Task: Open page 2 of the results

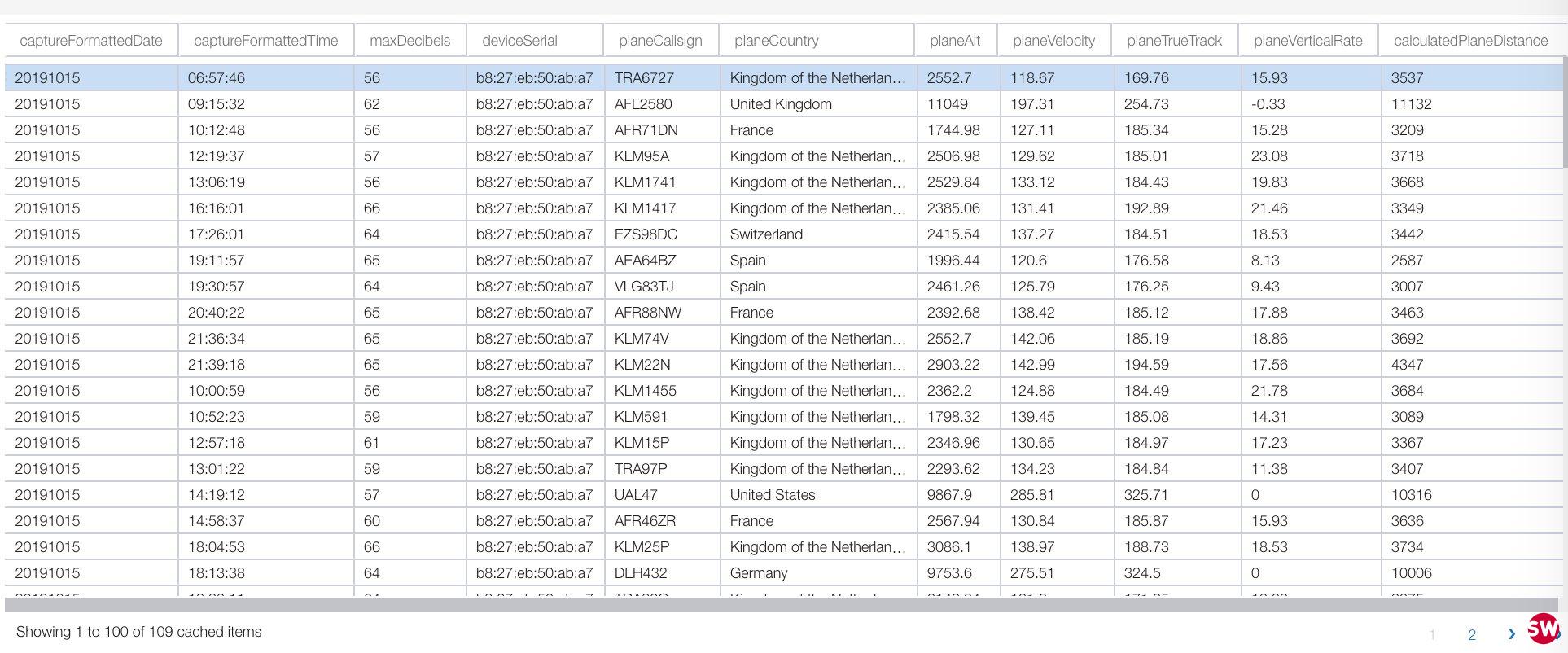Action: 1472,634
